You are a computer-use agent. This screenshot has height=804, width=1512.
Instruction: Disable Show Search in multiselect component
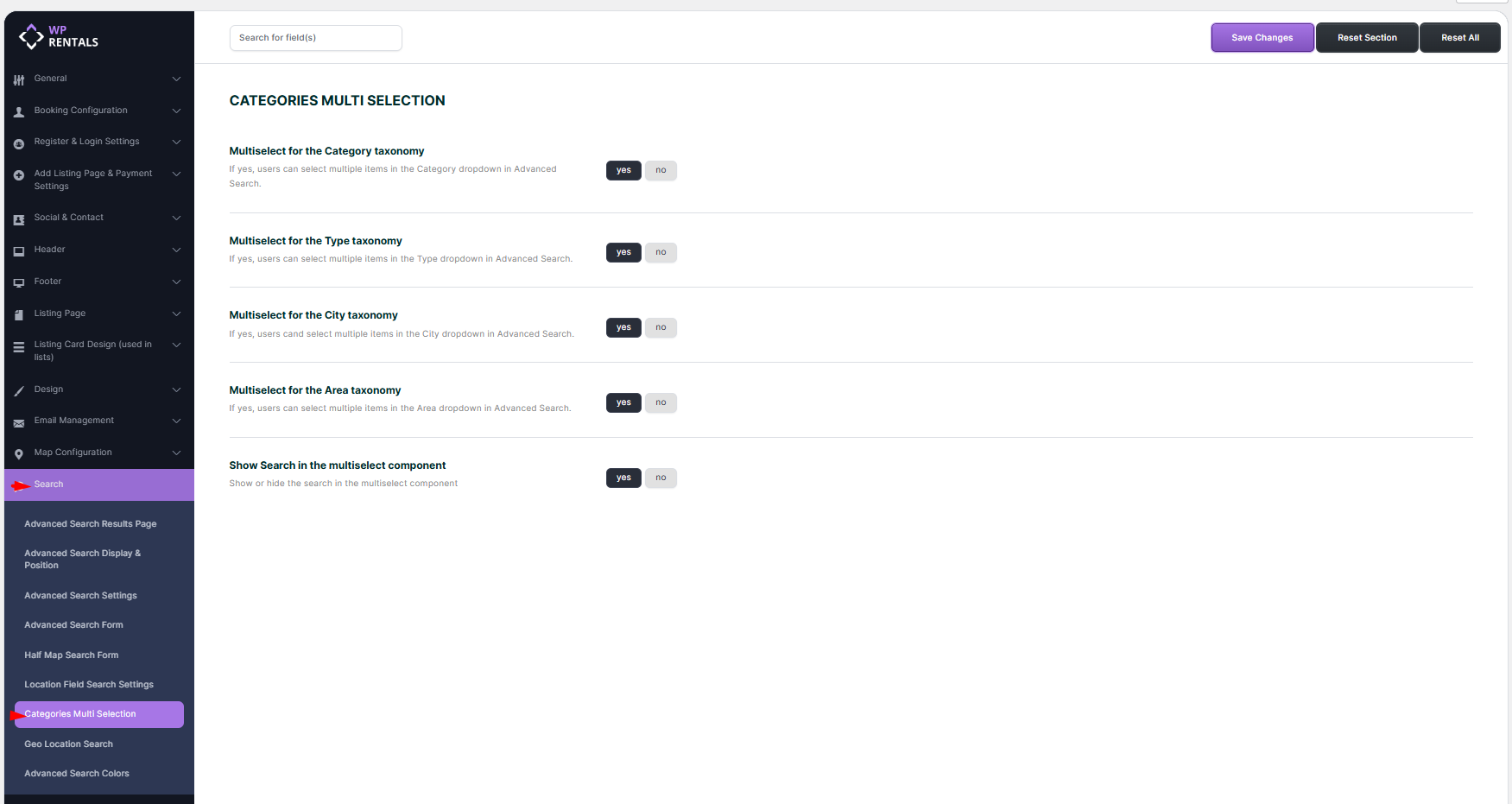pos(661,478)
